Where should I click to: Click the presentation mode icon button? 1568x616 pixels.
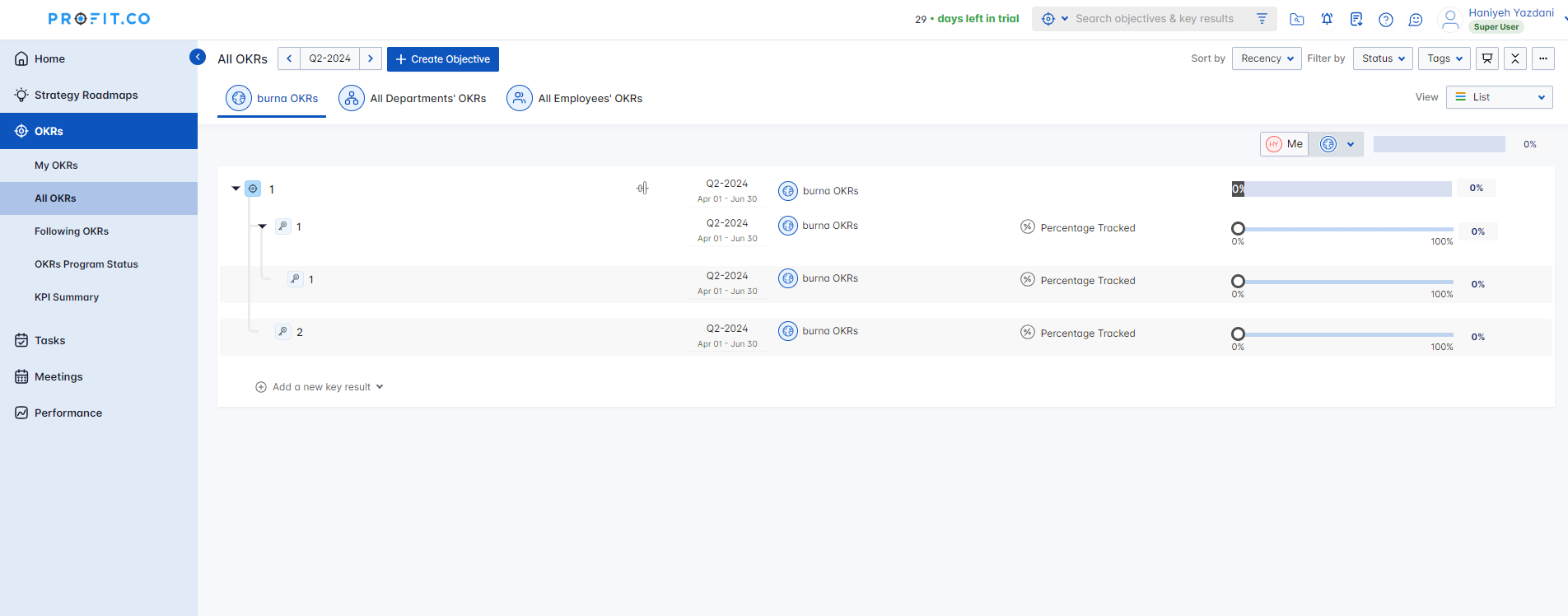click(x=1487, y=58)
